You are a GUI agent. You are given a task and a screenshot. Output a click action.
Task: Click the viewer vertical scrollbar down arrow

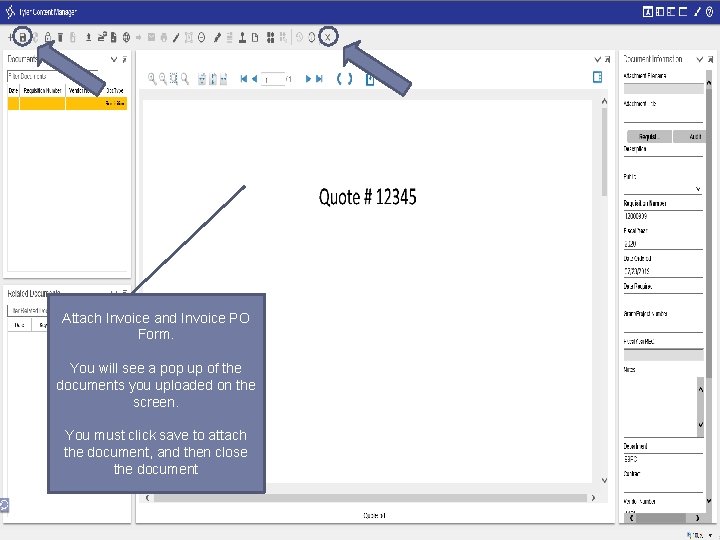[x=604, y=480]
